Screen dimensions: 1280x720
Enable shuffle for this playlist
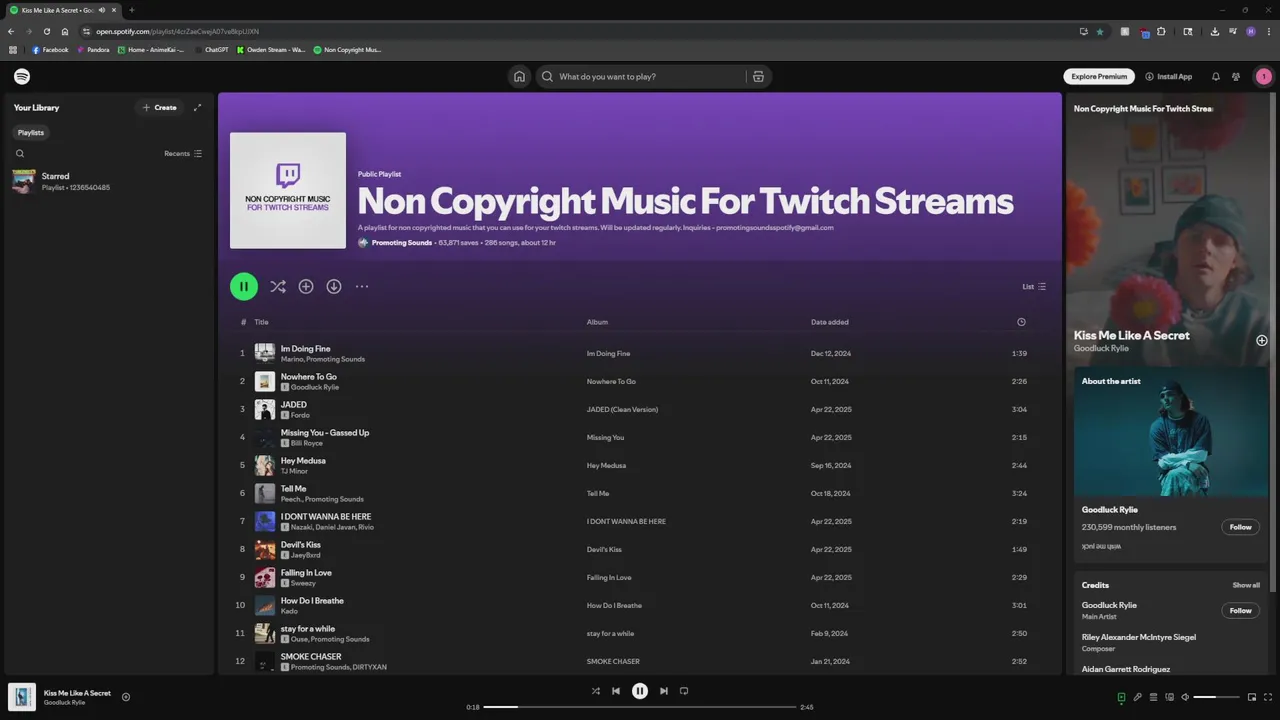(x=278, y=286)
